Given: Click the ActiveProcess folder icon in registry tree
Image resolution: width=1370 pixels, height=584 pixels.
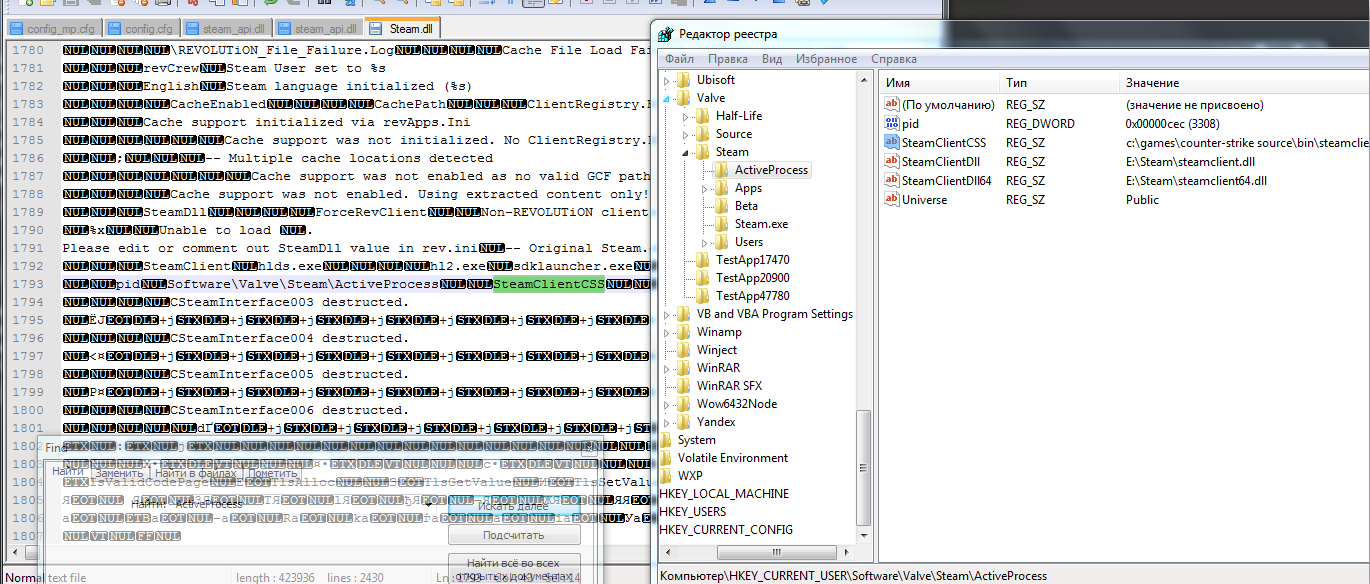Looking at the screenshot, I should point(722,170).
